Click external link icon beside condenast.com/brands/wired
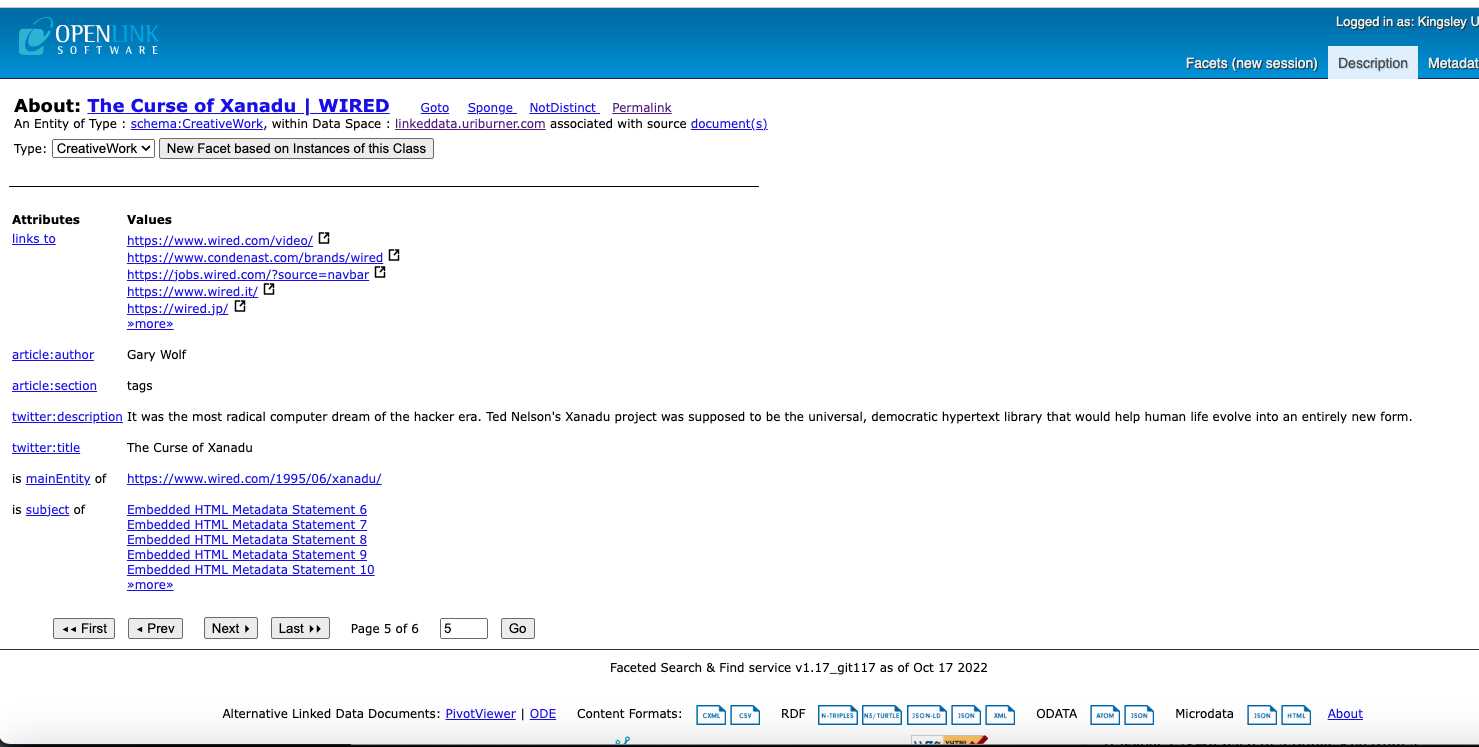 tap(394, 256)
